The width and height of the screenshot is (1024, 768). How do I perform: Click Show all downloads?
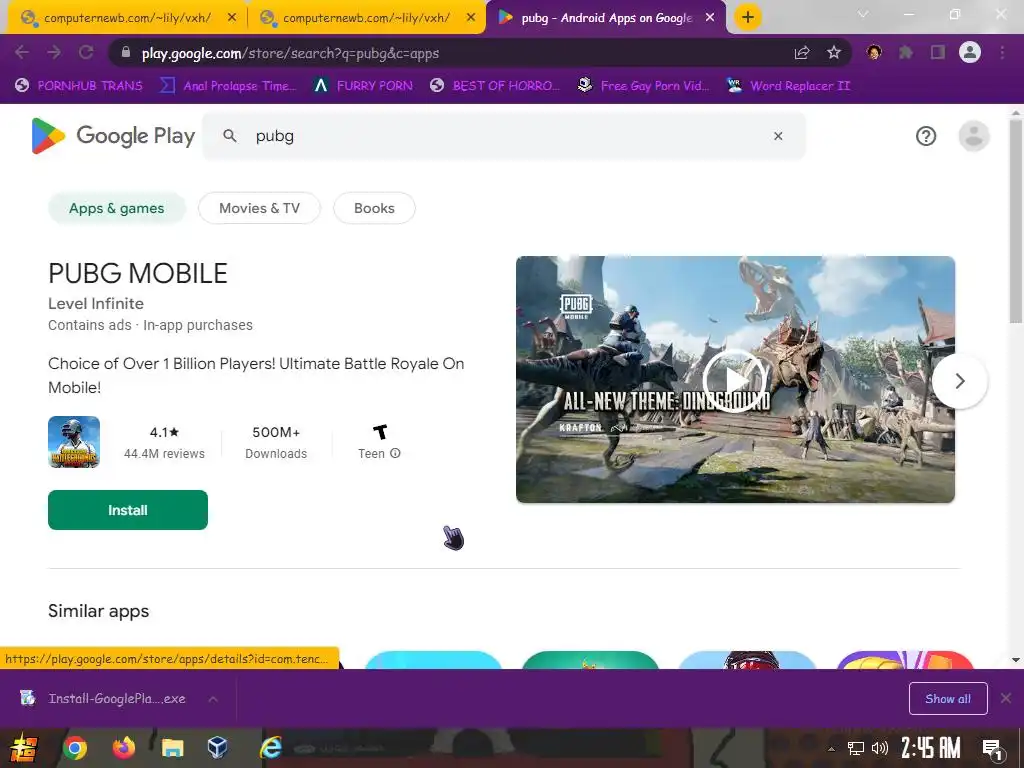[948, 699]
